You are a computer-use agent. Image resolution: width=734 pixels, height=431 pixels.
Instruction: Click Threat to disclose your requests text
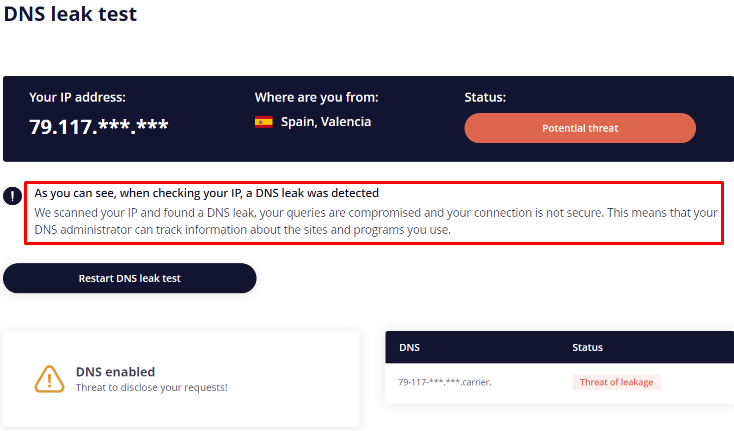pyautogui.click(x=152, y=387)
